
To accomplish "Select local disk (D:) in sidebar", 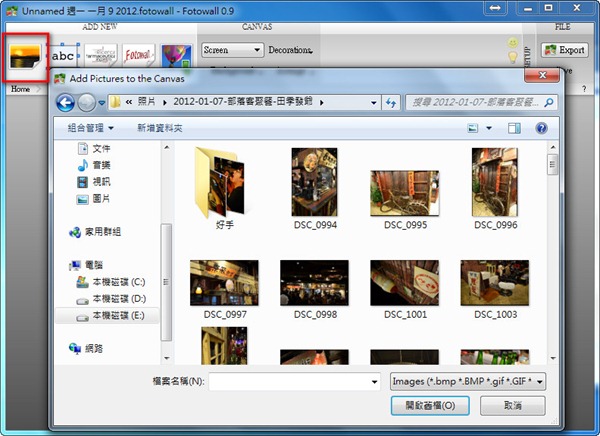I will pos(118,298).
